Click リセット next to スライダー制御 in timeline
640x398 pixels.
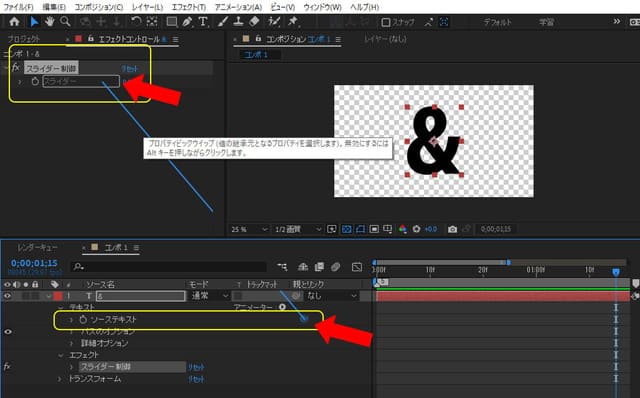point(196,367)
